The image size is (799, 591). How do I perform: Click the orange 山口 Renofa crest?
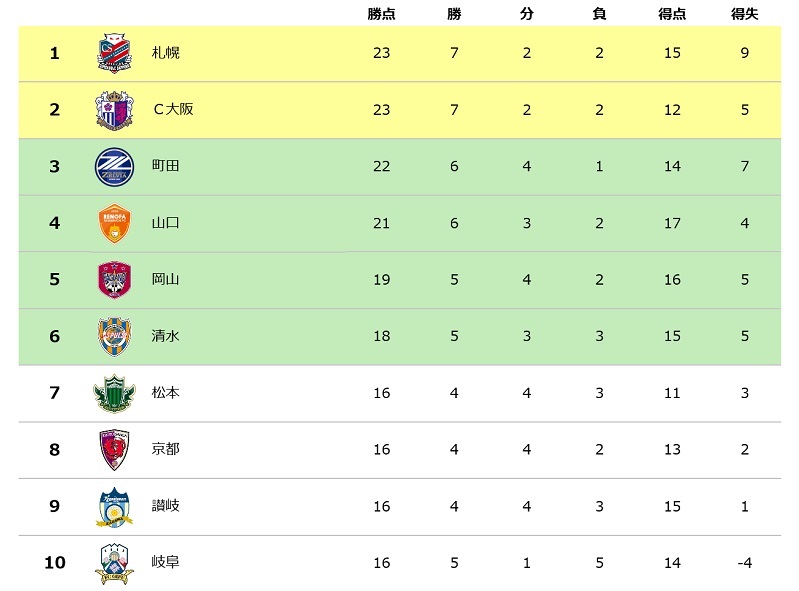click(x=113, y=223)
